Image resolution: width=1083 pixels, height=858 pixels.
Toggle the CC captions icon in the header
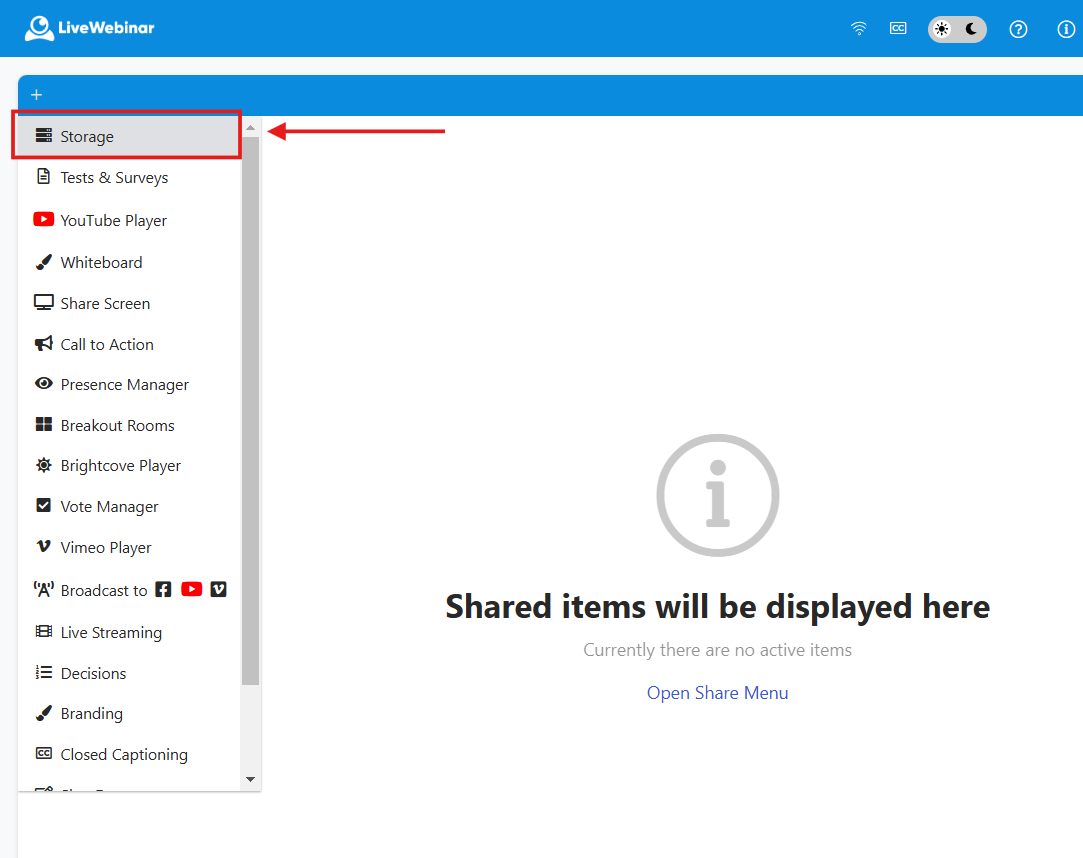[x=898, y=28]
